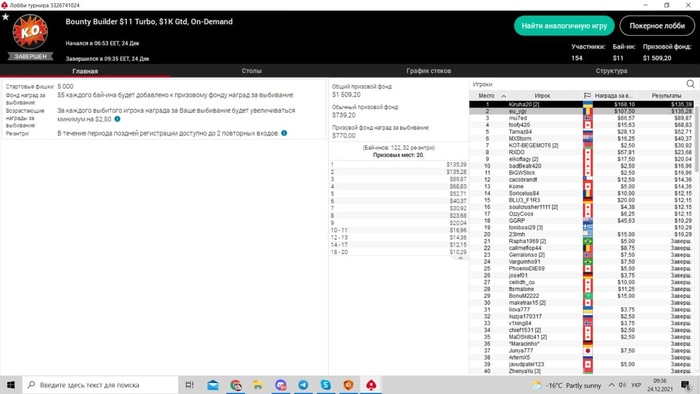
Task: Click prize pool value $1 509,20 in header
Action: coord(657,58)
